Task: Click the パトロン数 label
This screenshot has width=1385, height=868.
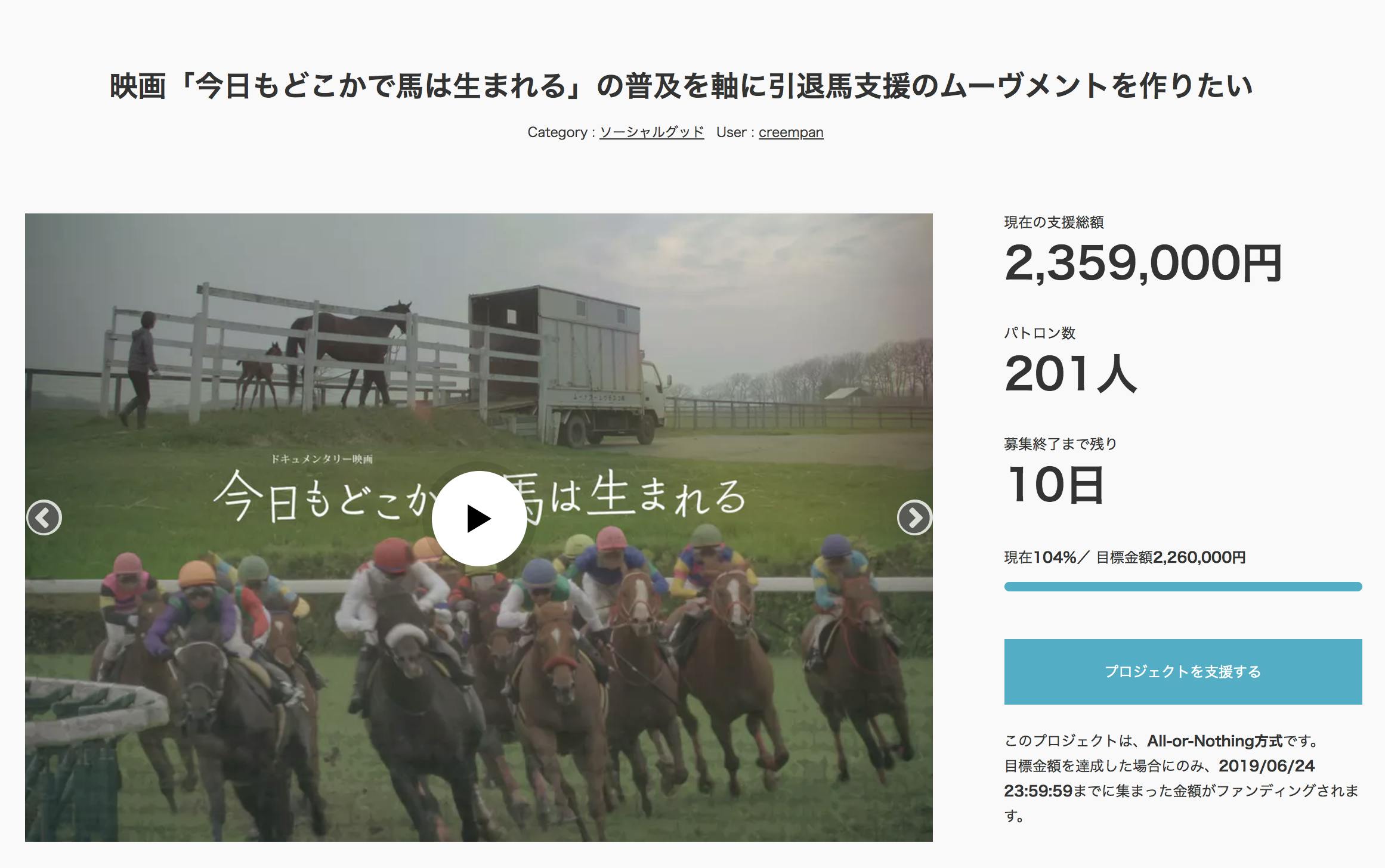Action: tap(1040, 333)
